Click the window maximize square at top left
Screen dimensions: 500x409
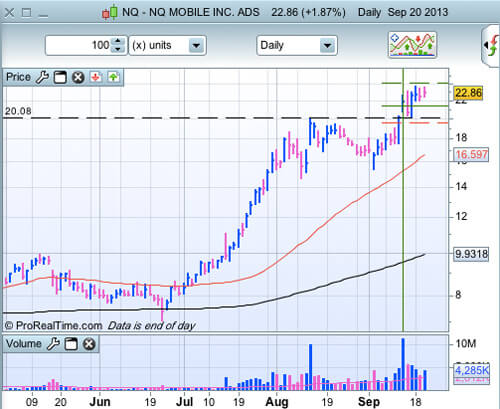point(27,13)
